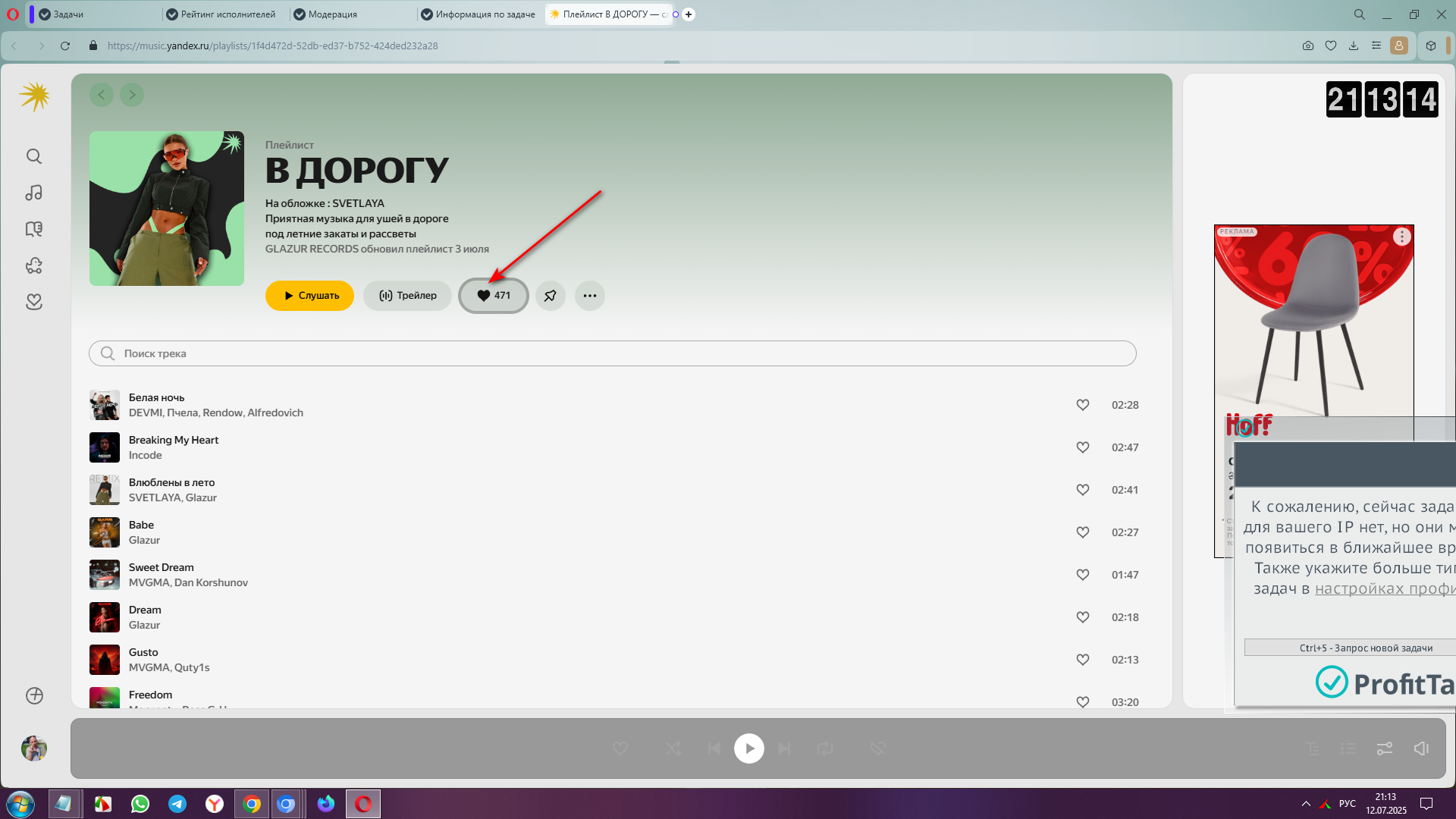The image size is (1456, 819).
Task: Open настройках профиля link in ProfitTask popup
Action: 1385,588
